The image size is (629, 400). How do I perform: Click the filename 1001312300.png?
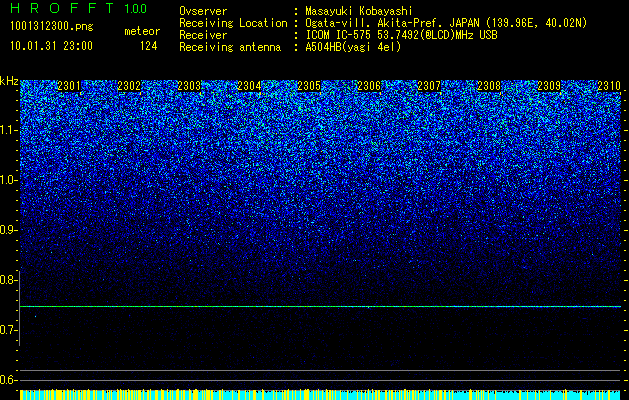[x=52, y=27]
